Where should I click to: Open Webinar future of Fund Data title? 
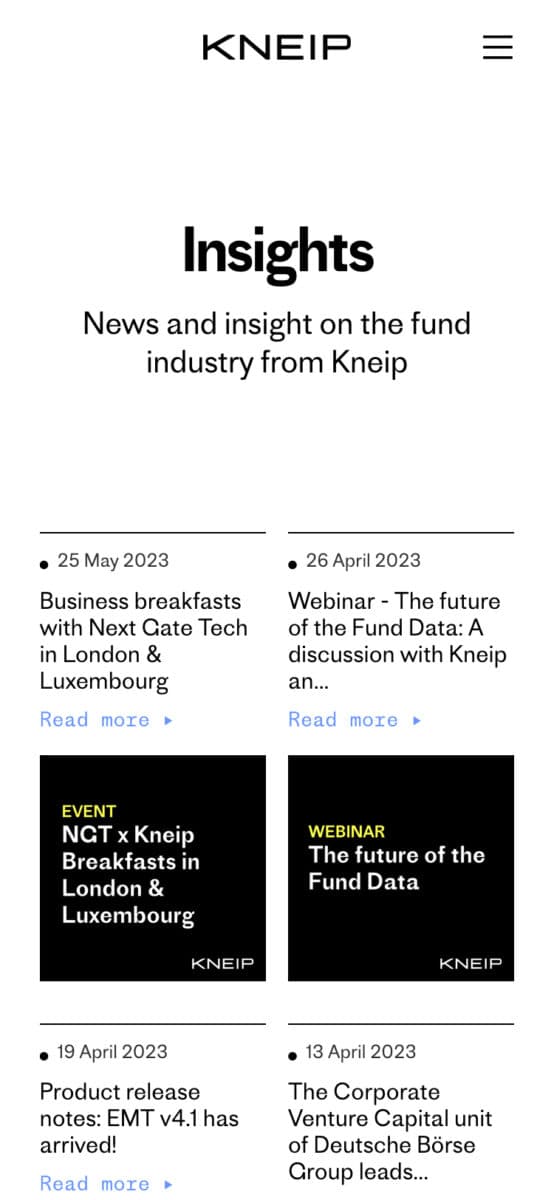click(x=397, y=641)
